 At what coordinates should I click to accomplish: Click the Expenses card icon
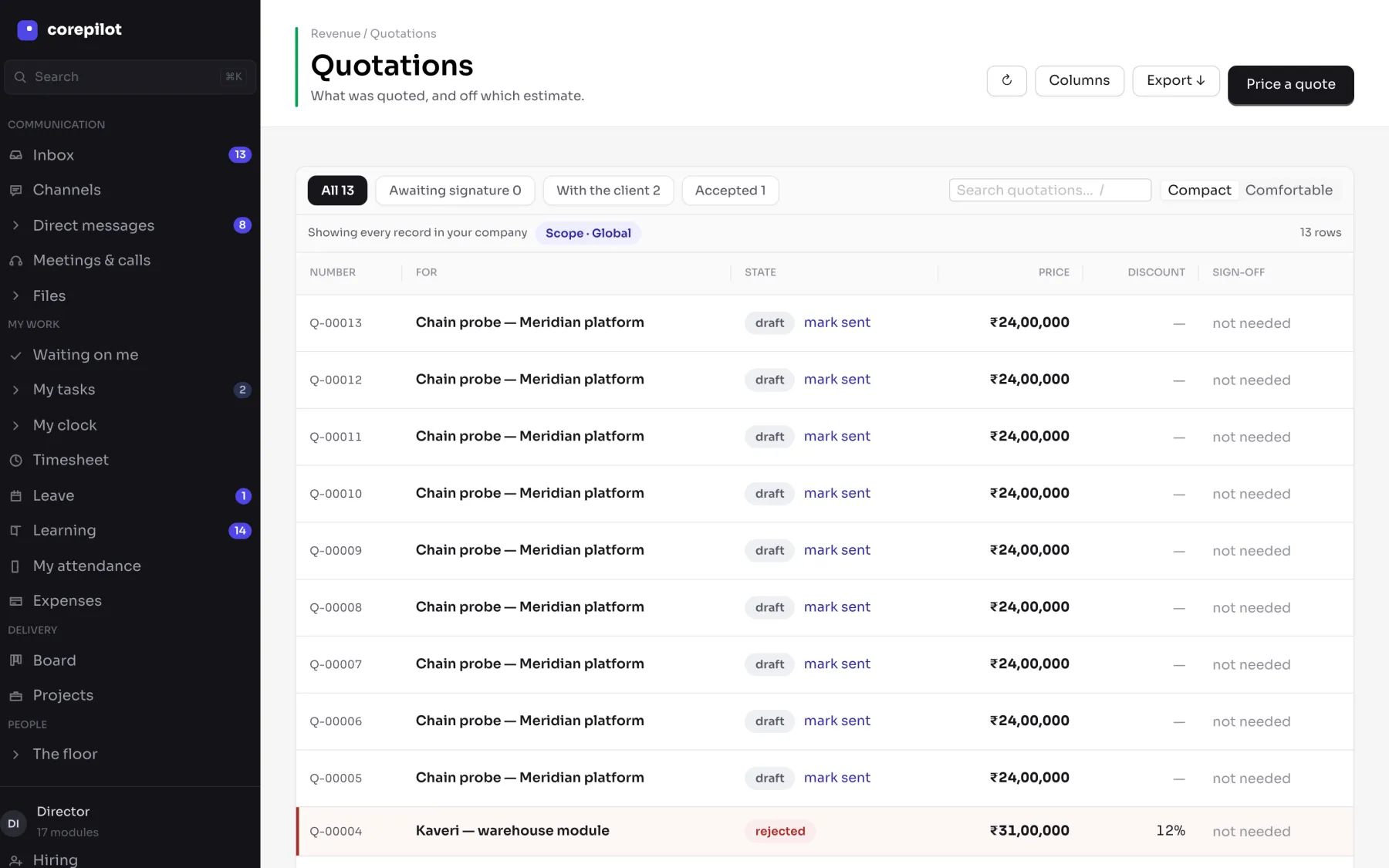15,601
